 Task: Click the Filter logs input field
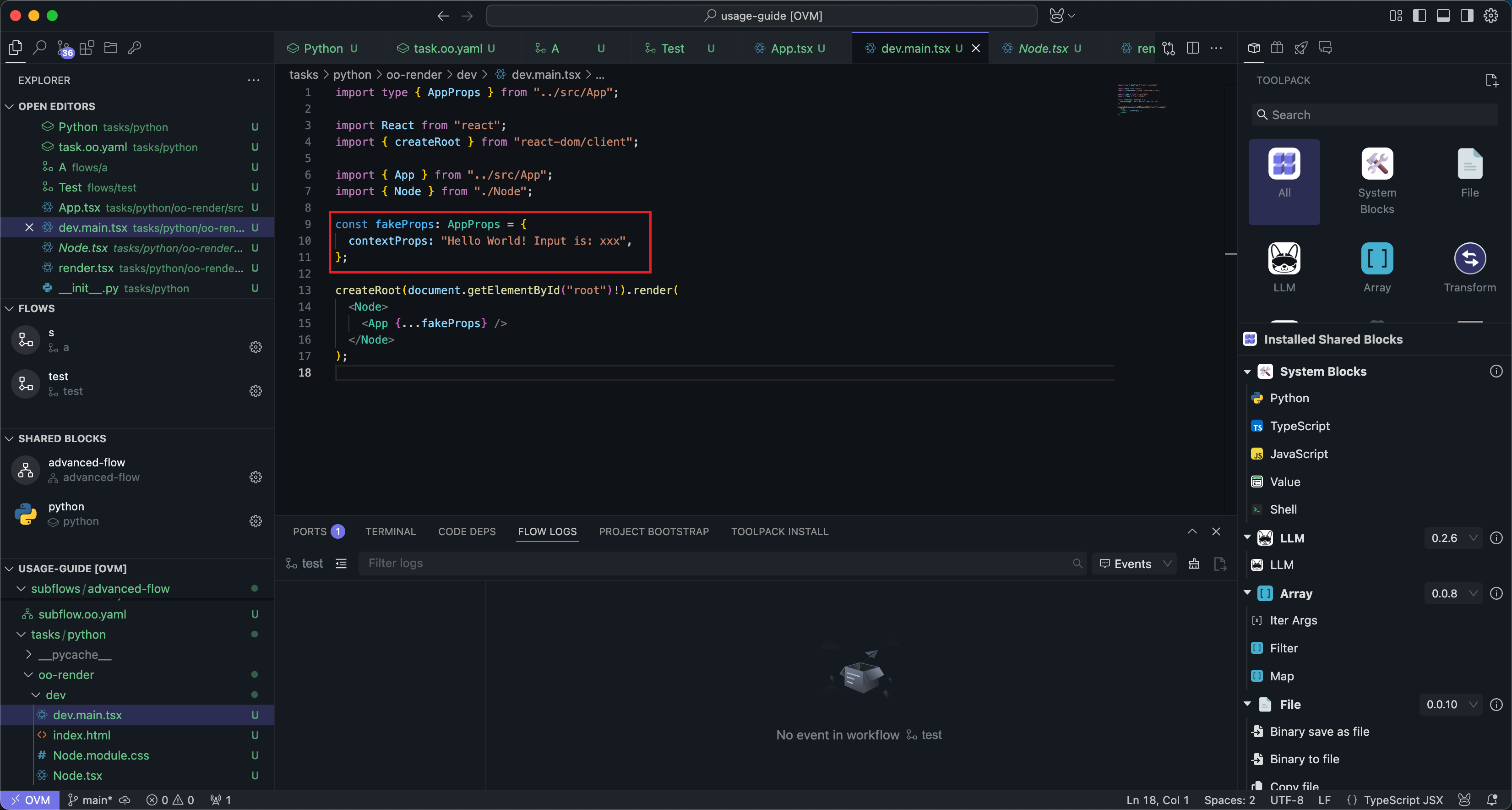pos(716,564)
